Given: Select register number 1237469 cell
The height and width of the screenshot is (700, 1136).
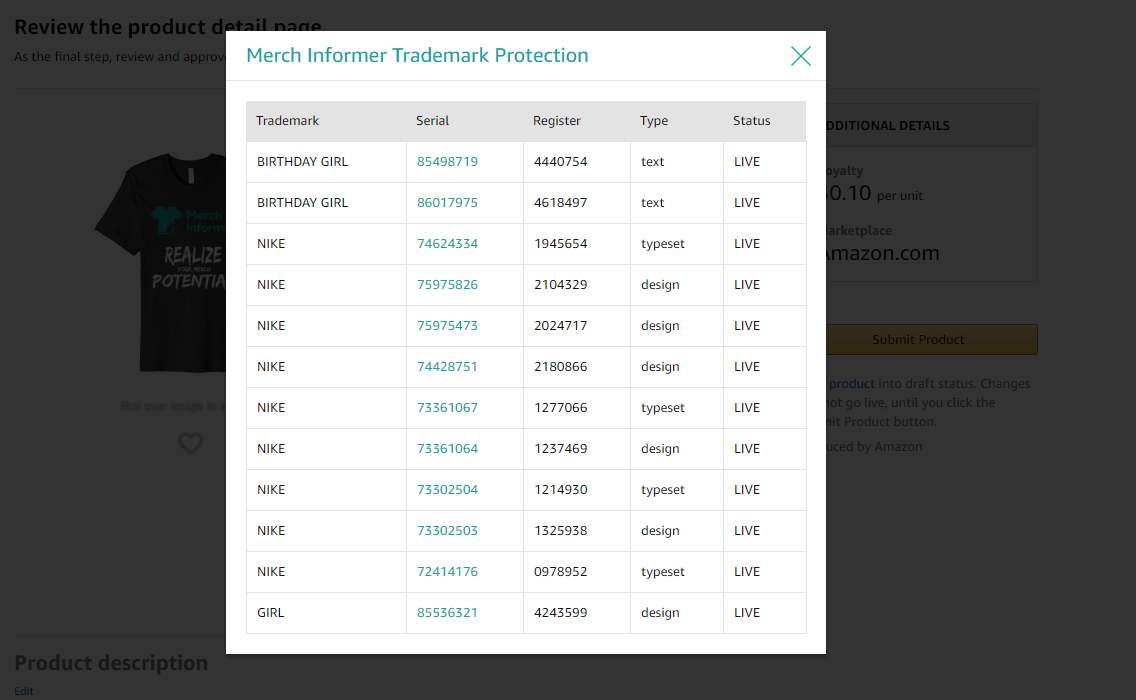Looking at the screenshot, I should click(x=577, y=449).
